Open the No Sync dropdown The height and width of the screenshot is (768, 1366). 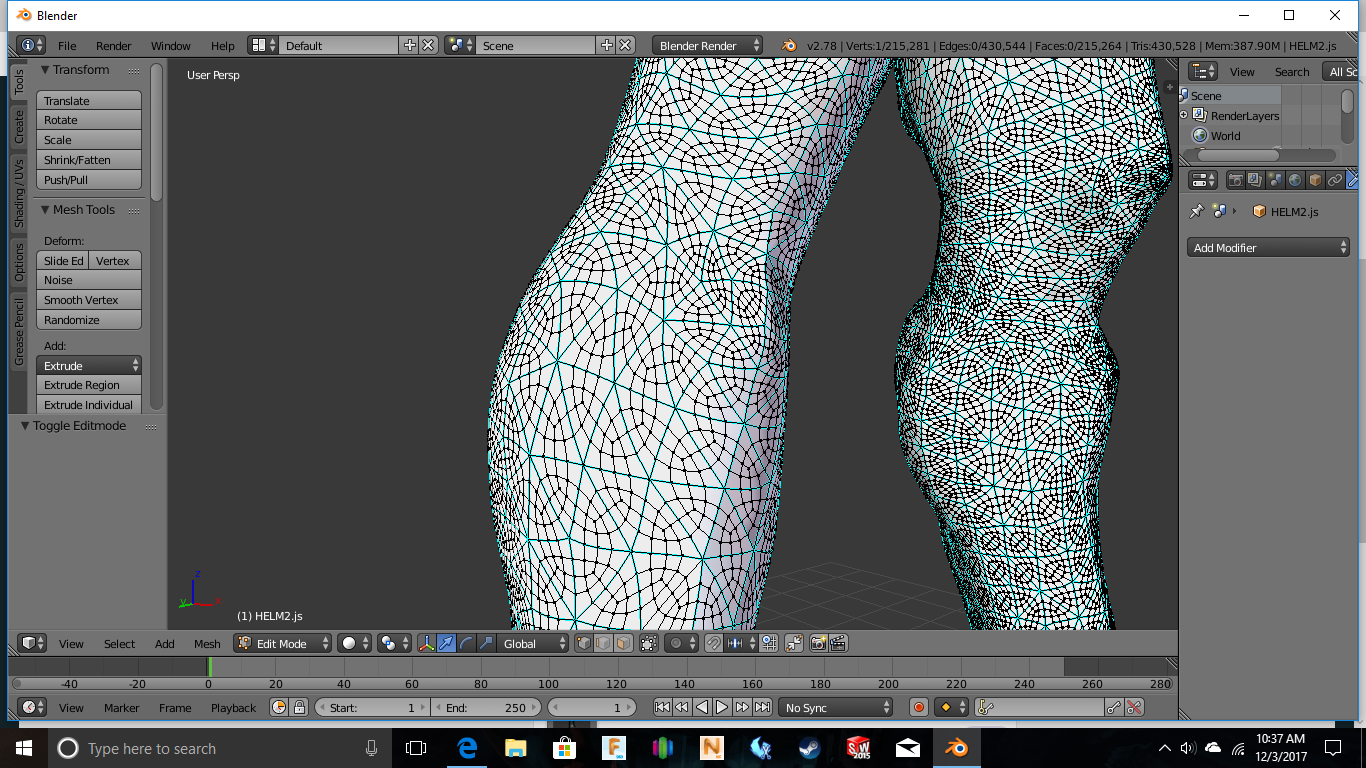tap(836, 707)
